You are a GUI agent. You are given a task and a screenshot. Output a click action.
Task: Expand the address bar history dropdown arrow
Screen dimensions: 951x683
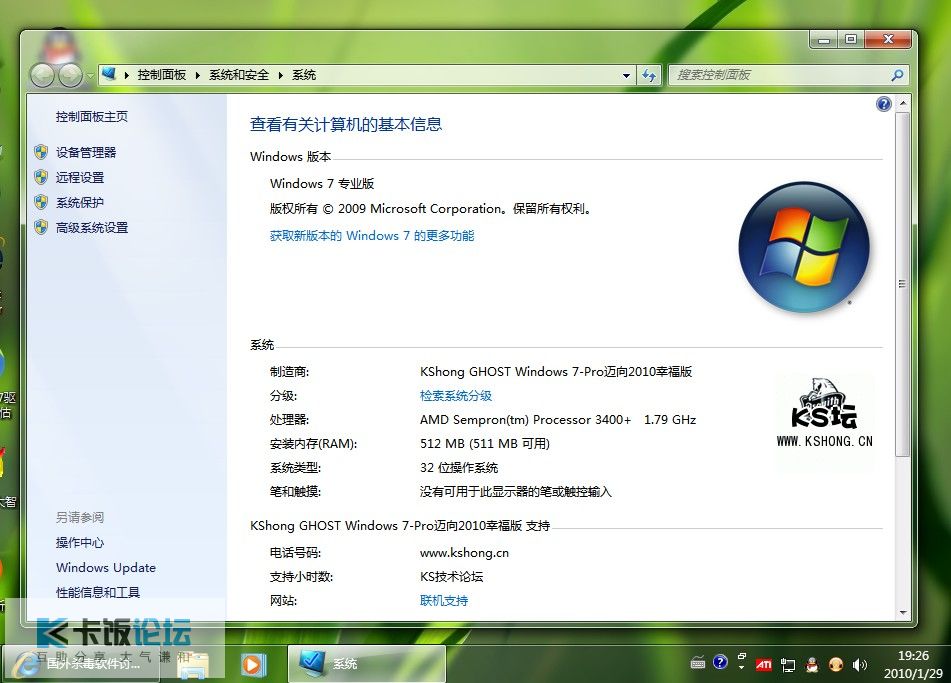626,76
